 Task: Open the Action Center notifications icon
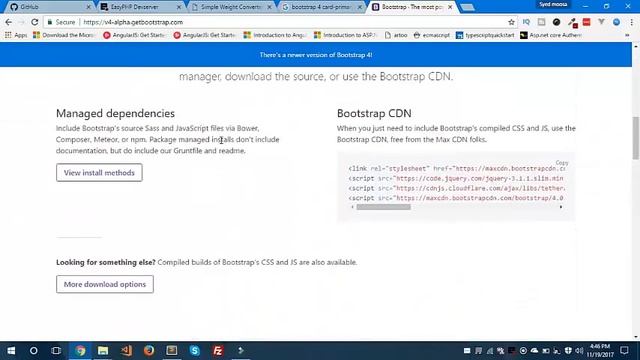point(624,351)
